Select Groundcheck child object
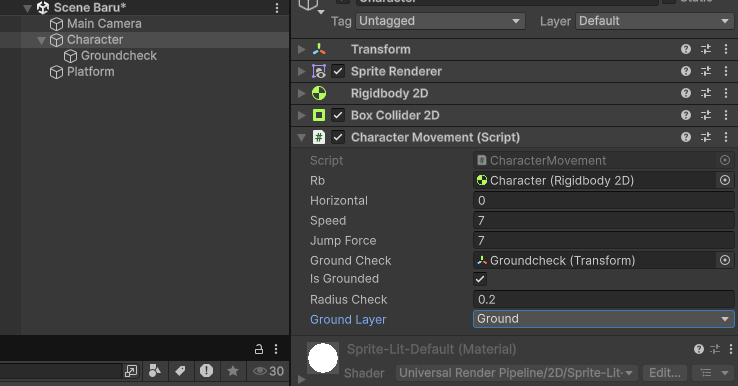The width and height of the screenshot is (738, 386). (119, 56)
